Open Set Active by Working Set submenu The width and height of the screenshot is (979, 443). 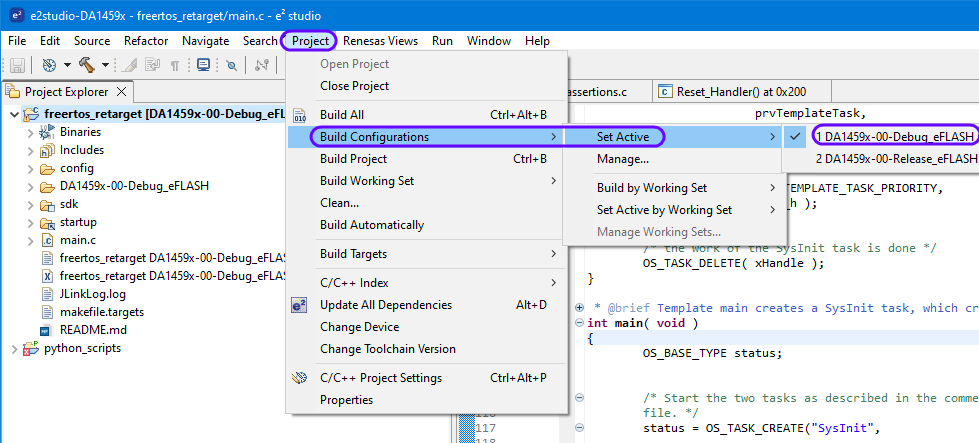[674, 210]
